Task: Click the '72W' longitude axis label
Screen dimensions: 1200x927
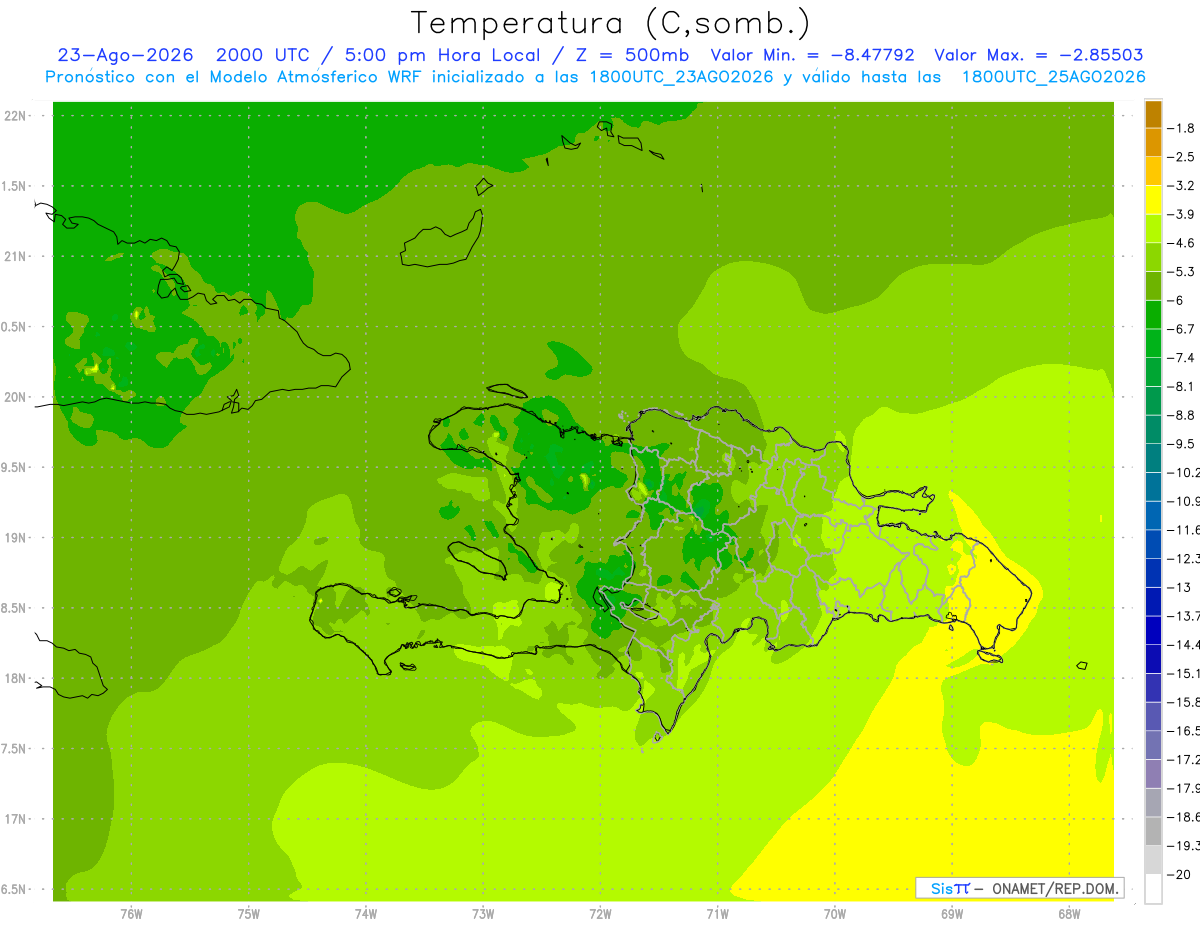Action: pos(600,914)
